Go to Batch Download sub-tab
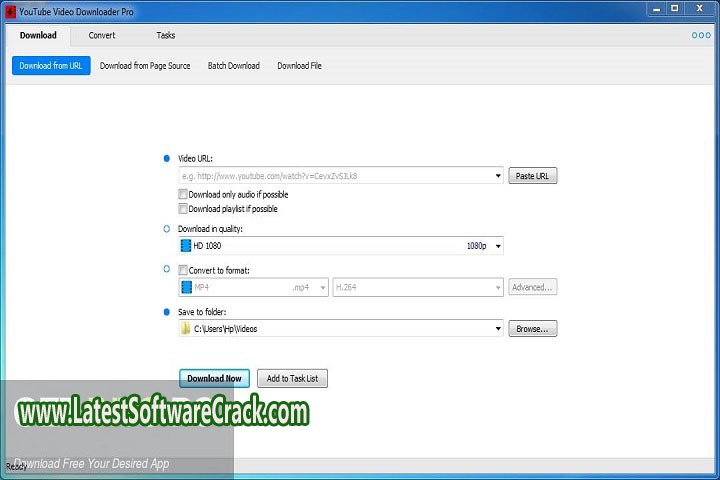Image resolution: width=720 pixels, height=480 pixels. [233, 66]
